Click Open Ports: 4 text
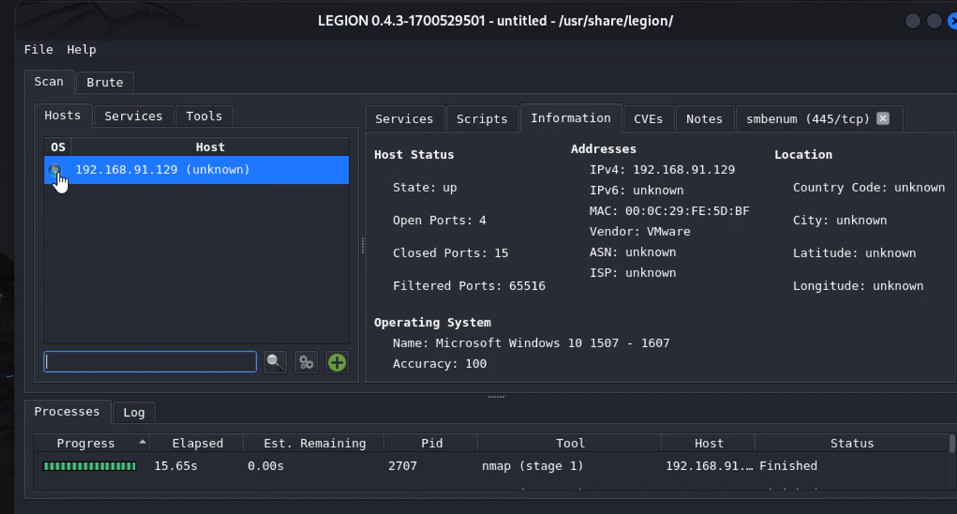 point(439,220)
